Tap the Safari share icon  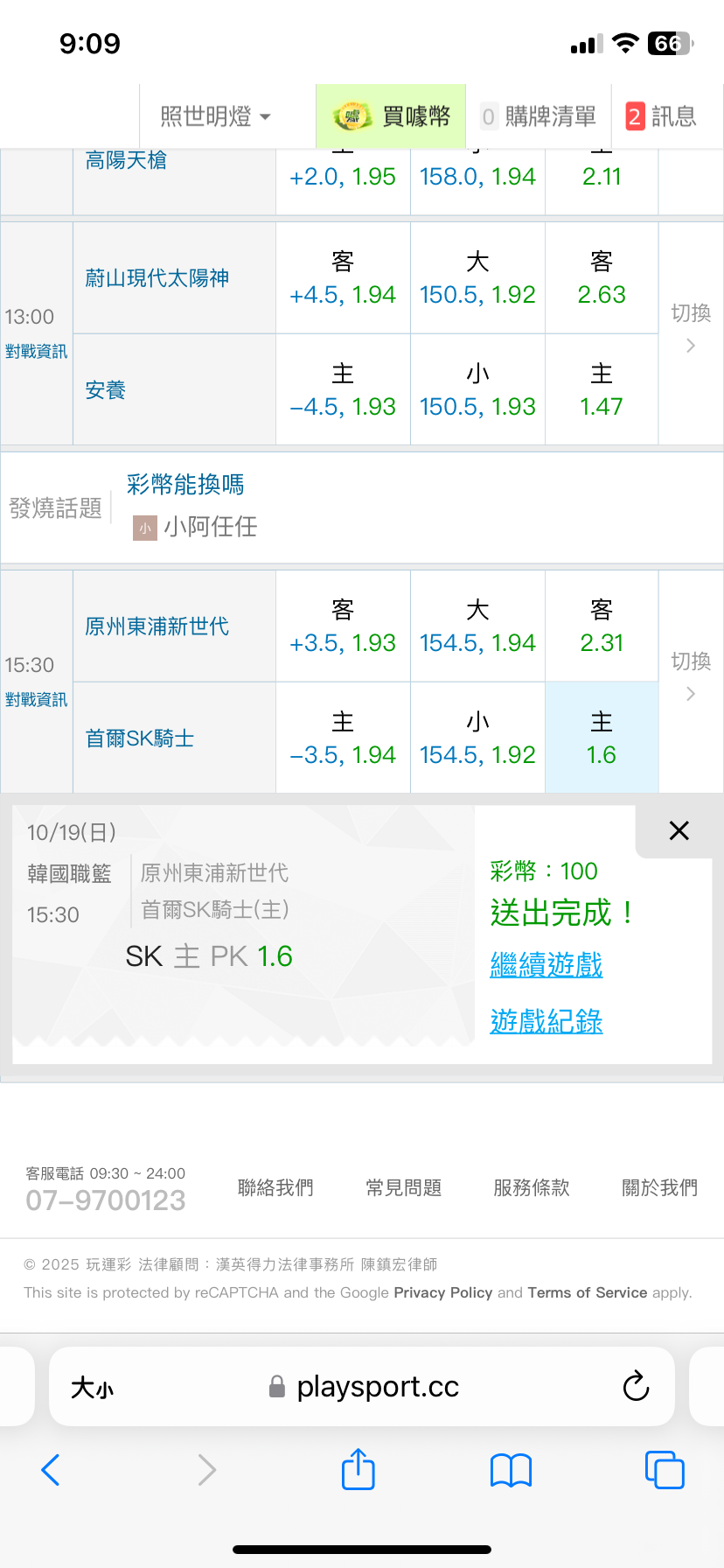click(358, 1469)
